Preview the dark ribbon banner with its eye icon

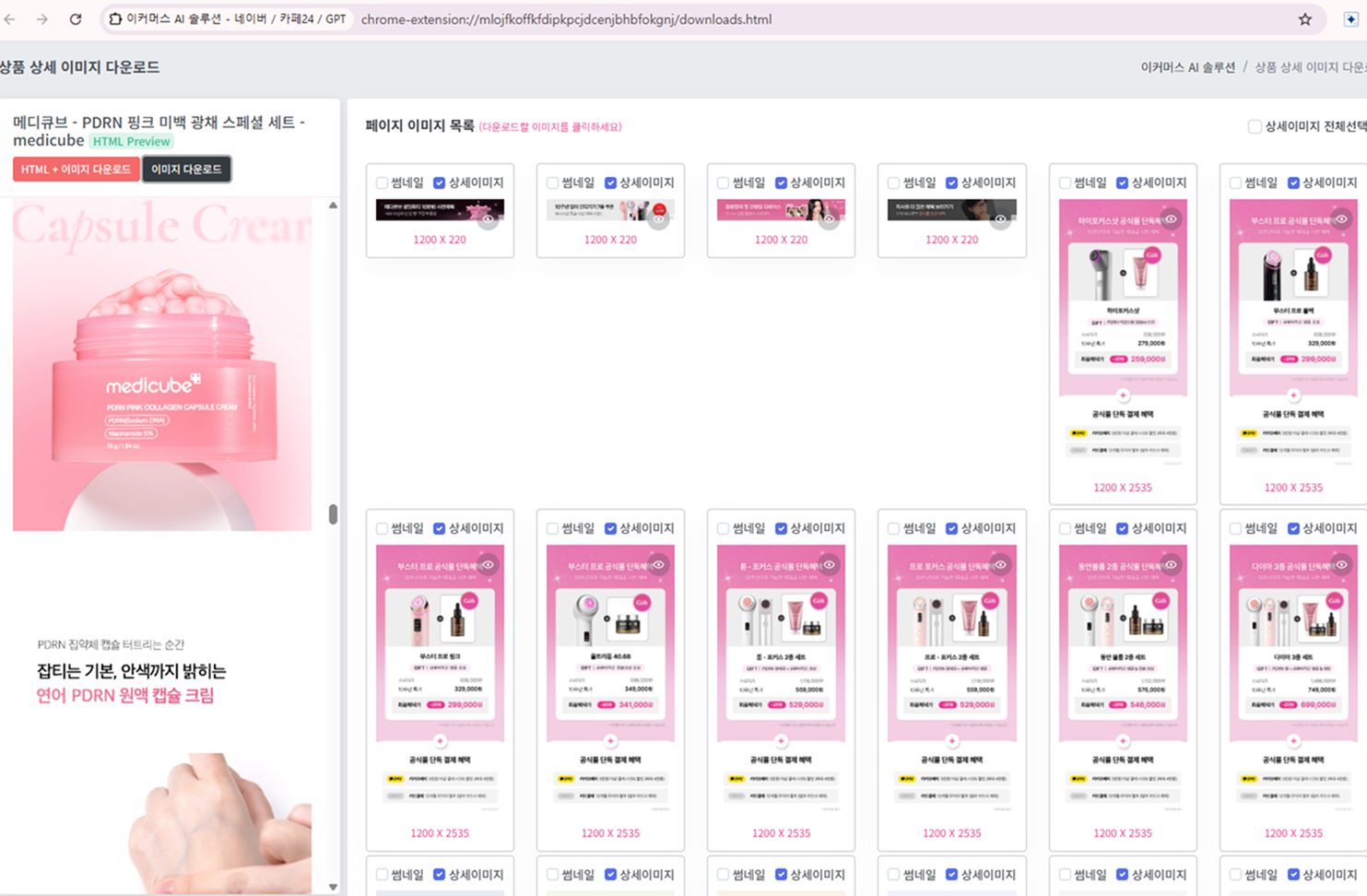488,219
